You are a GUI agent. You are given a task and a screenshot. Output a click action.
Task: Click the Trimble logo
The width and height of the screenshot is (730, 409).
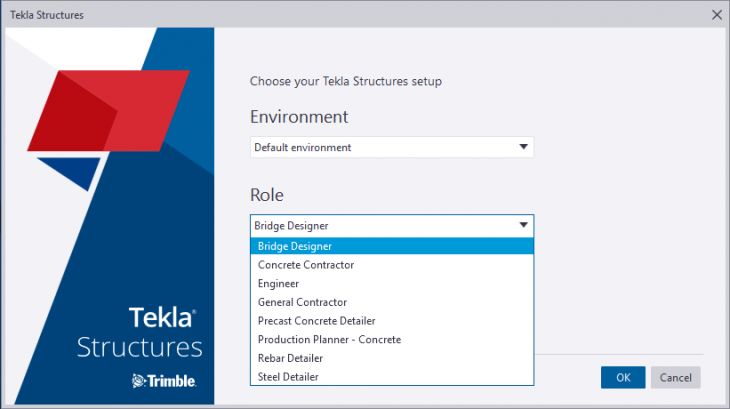(x=164, y=380)
